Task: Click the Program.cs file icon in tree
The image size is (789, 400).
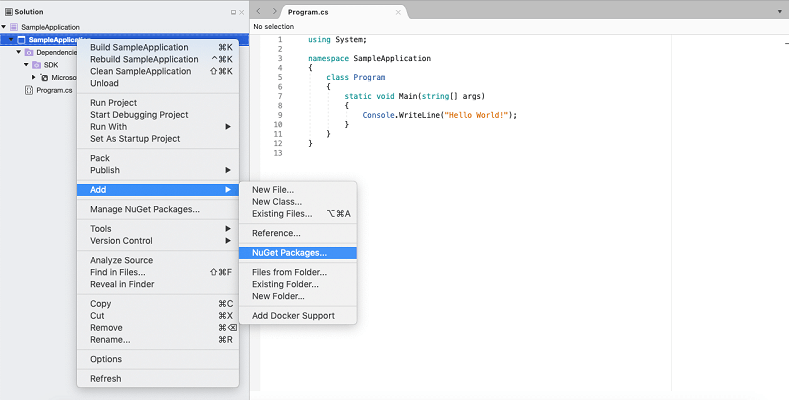Action: (x=29, y=90)
